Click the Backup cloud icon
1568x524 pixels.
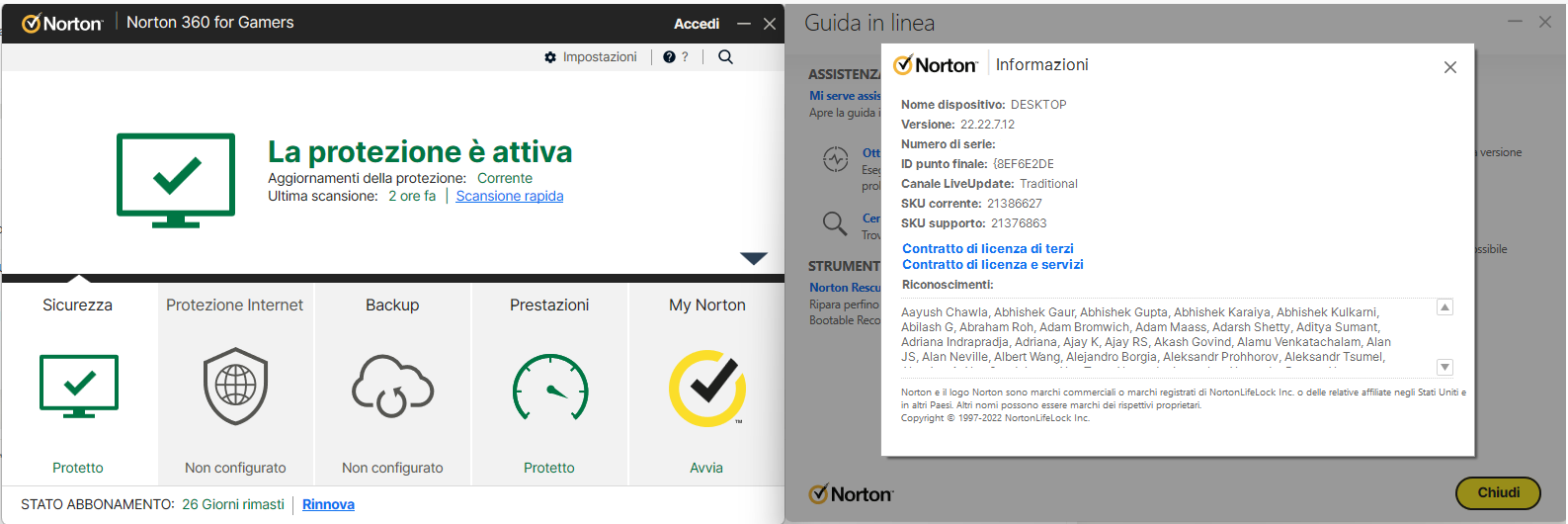(392, 387)
